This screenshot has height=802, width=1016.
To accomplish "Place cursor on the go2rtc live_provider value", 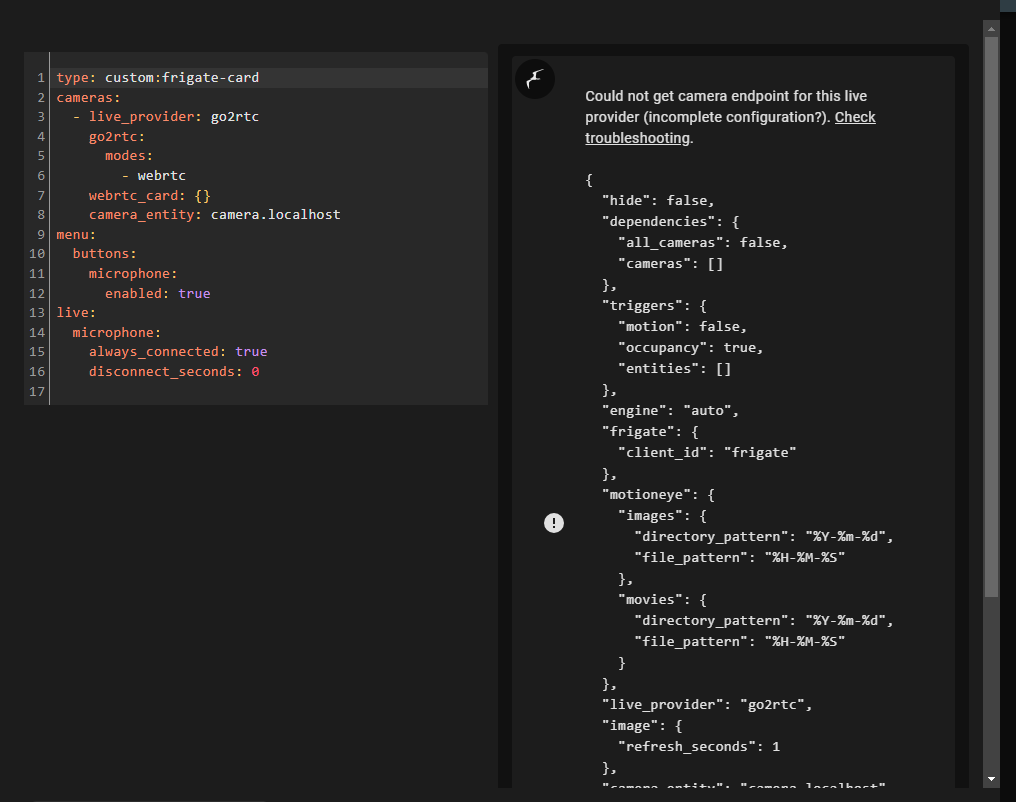I will (234, 116).
